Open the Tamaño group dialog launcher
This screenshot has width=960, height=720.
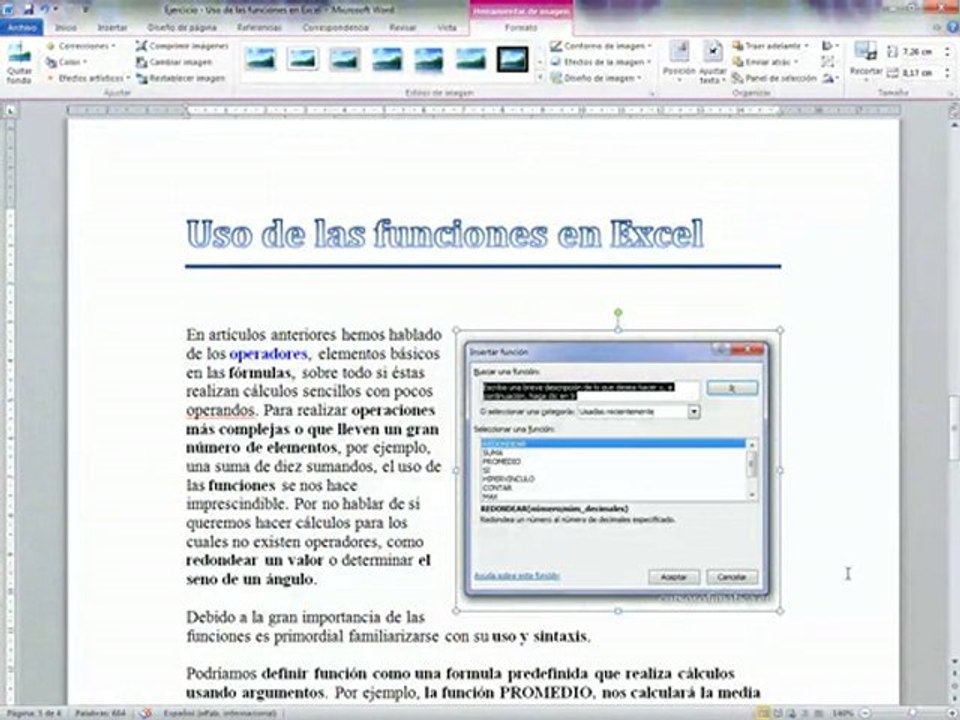951,94
